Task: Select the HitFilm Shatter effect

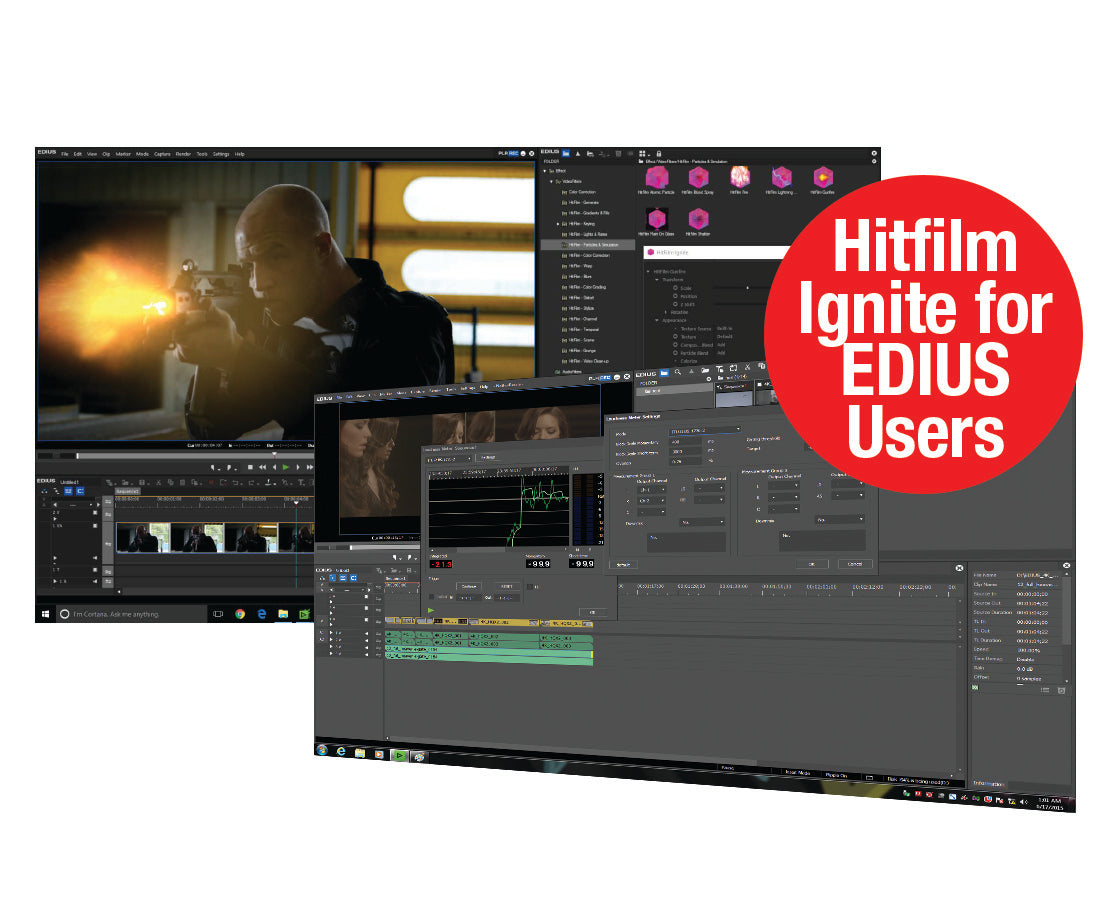Action: (698, 218)
